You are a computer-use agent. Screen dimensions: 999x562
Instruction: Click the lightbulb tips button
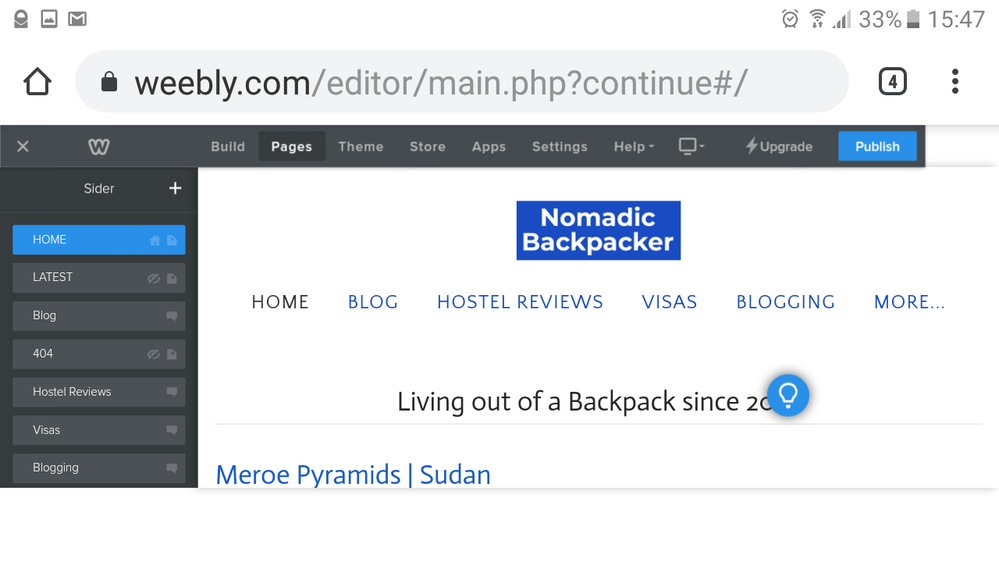(788, 395)
